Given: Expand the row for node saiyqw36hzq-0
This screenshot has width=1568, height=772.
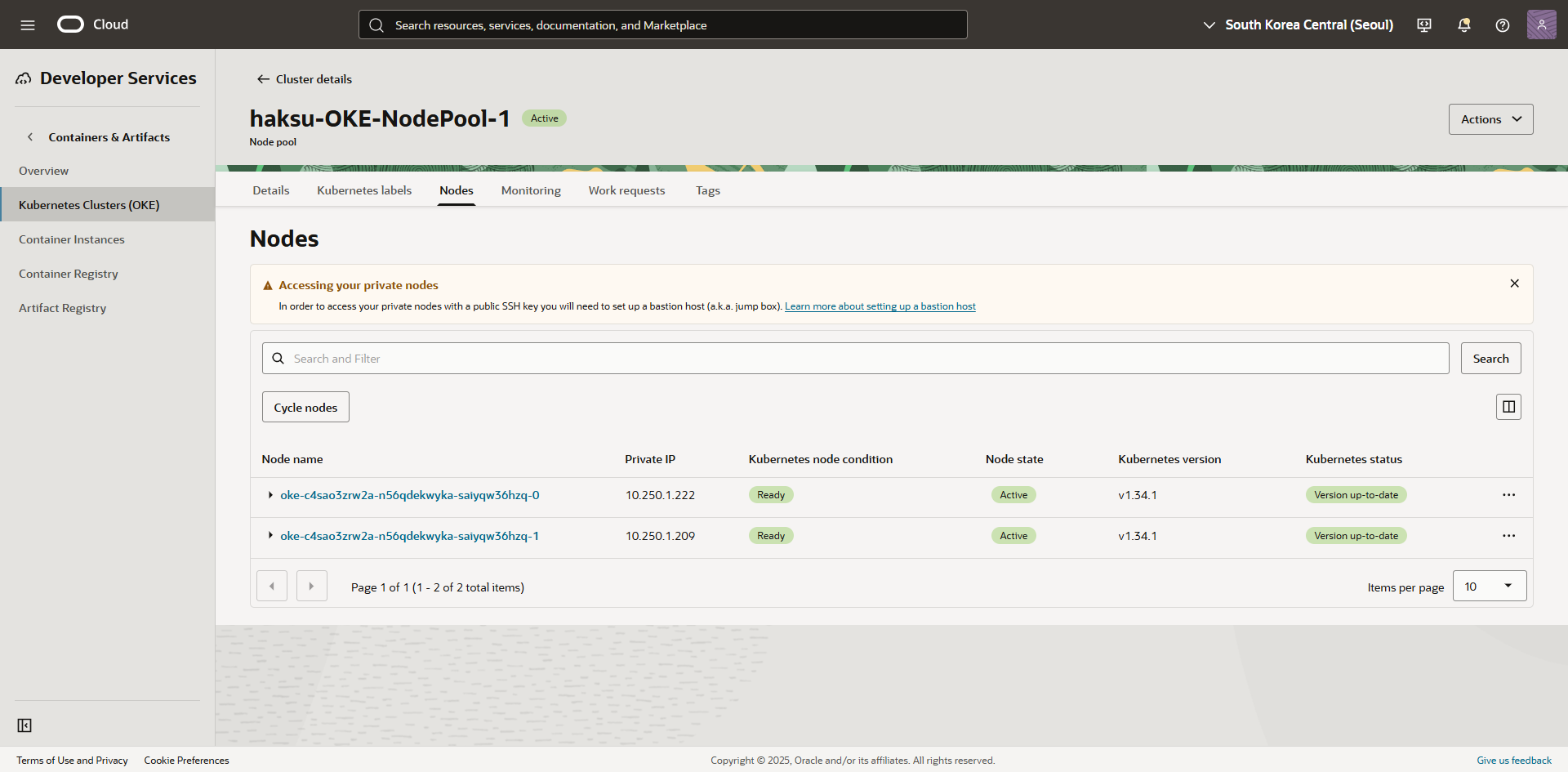Looking at the screenshot, I should pyautogui.click(x=270, y=495).
